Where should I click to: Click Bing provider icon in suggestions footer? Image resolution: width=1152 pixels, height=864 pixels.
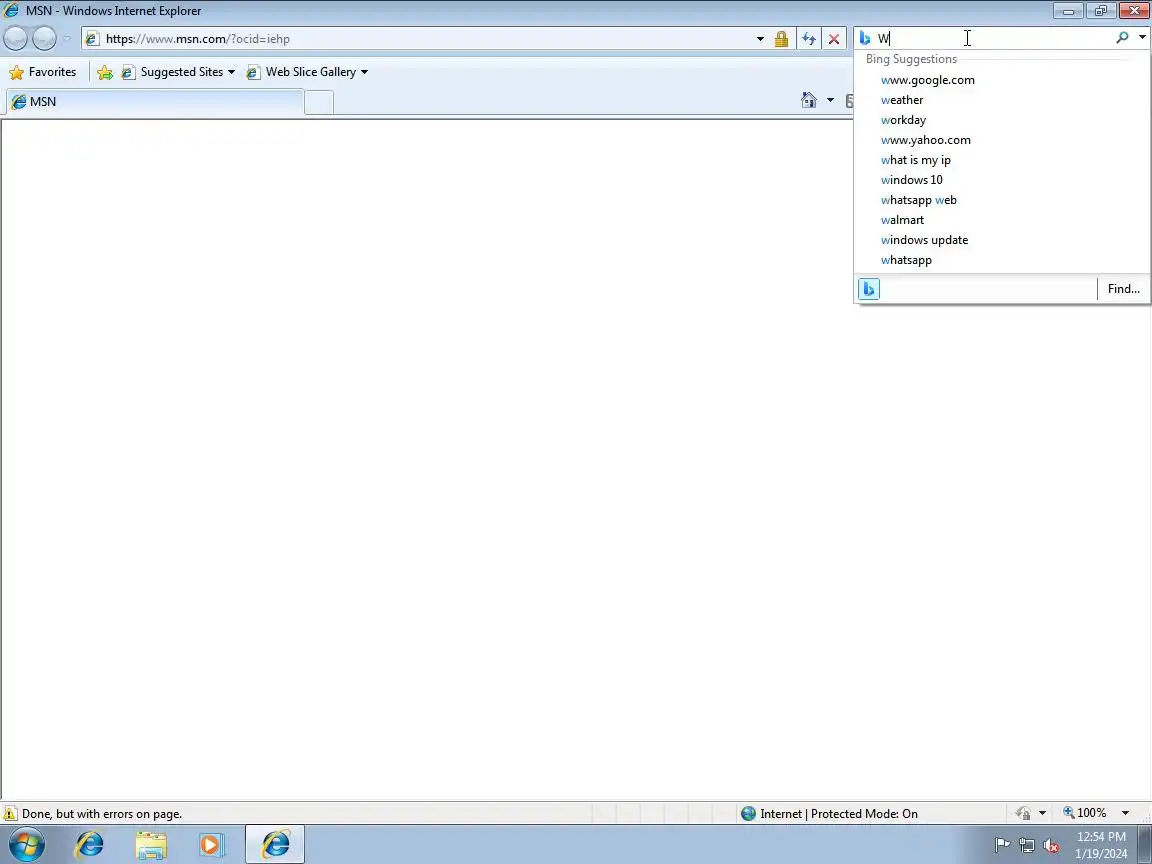tap(868, 289)
